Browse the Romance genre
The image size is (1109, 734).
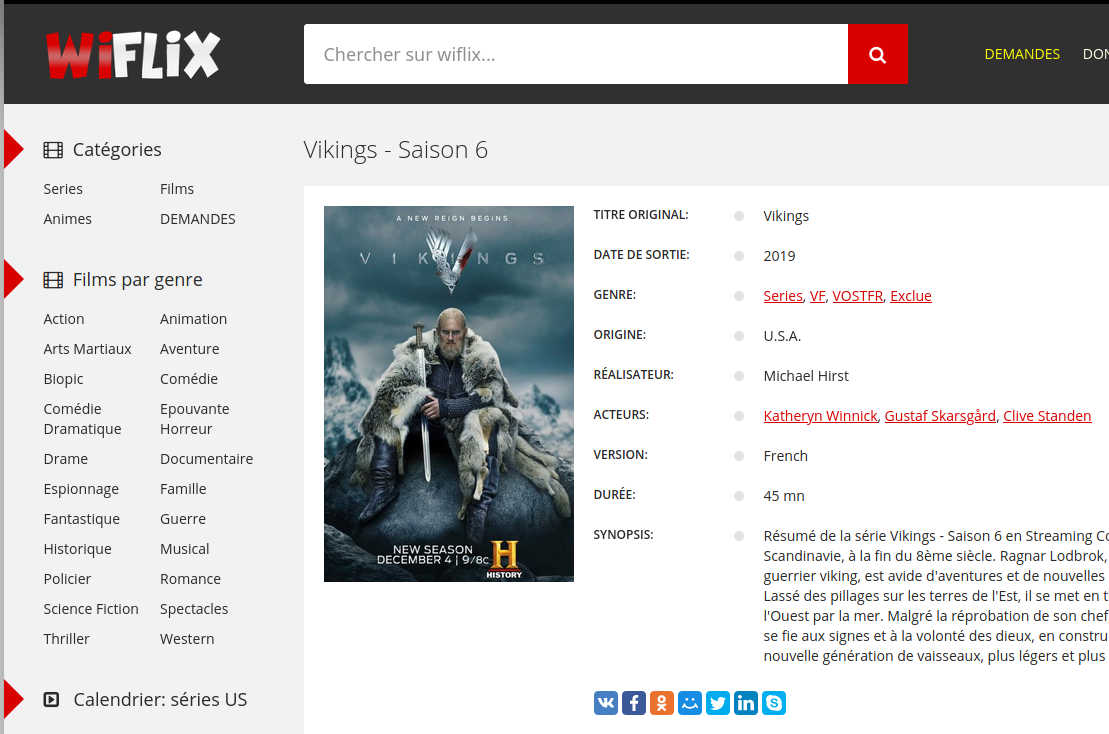tap(190, 579)
